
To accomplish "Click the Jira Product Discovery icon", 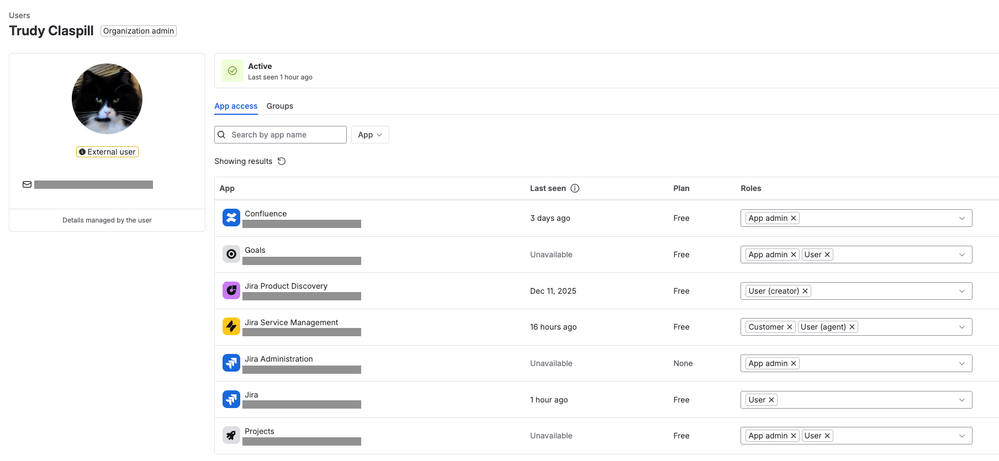I will pos(231,290).
